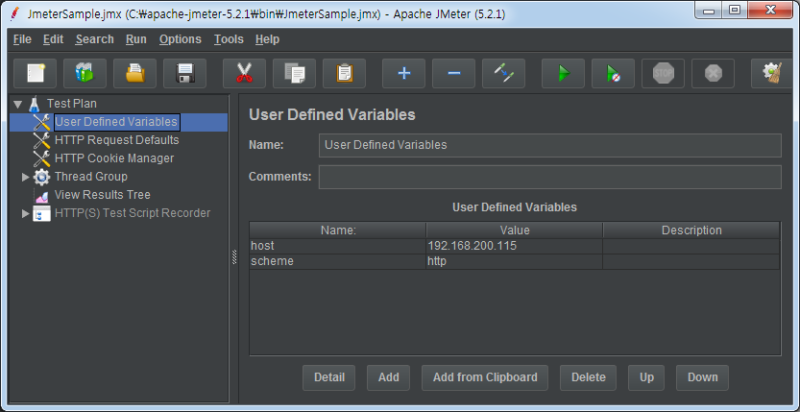This screenshot has height=412, width=800.
Task: Click the 'host' name cell
Action: [x=338, y=246]
